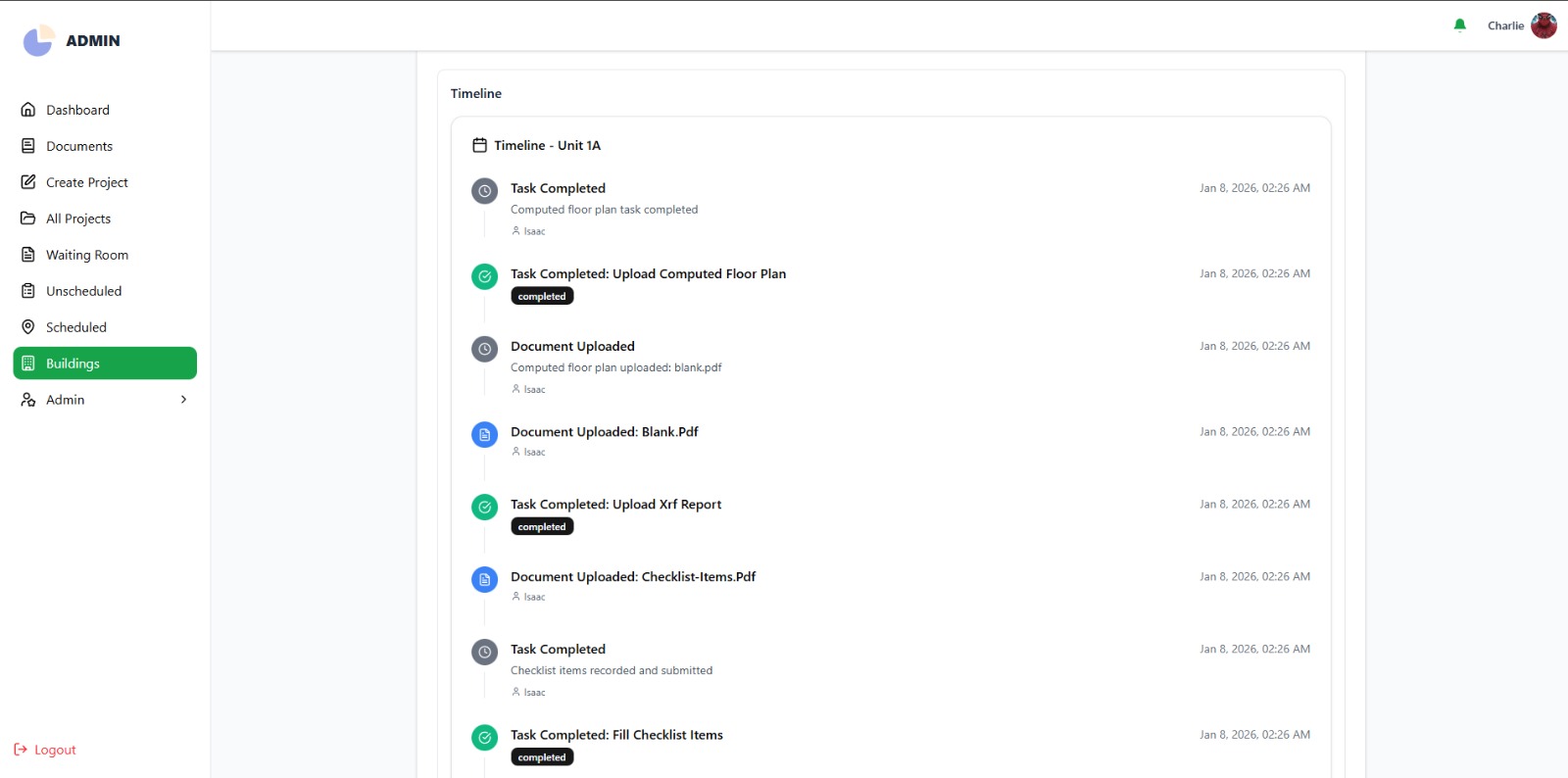Open the Documents sidebar item
This screenshot has height=778, width=1568.
pyautogui.click(x=105, y=146)
